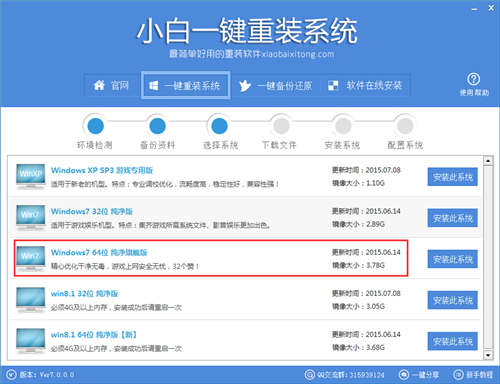
Task: Click the XP description starting 适用于新老的机型
Action: click(165, 184)
